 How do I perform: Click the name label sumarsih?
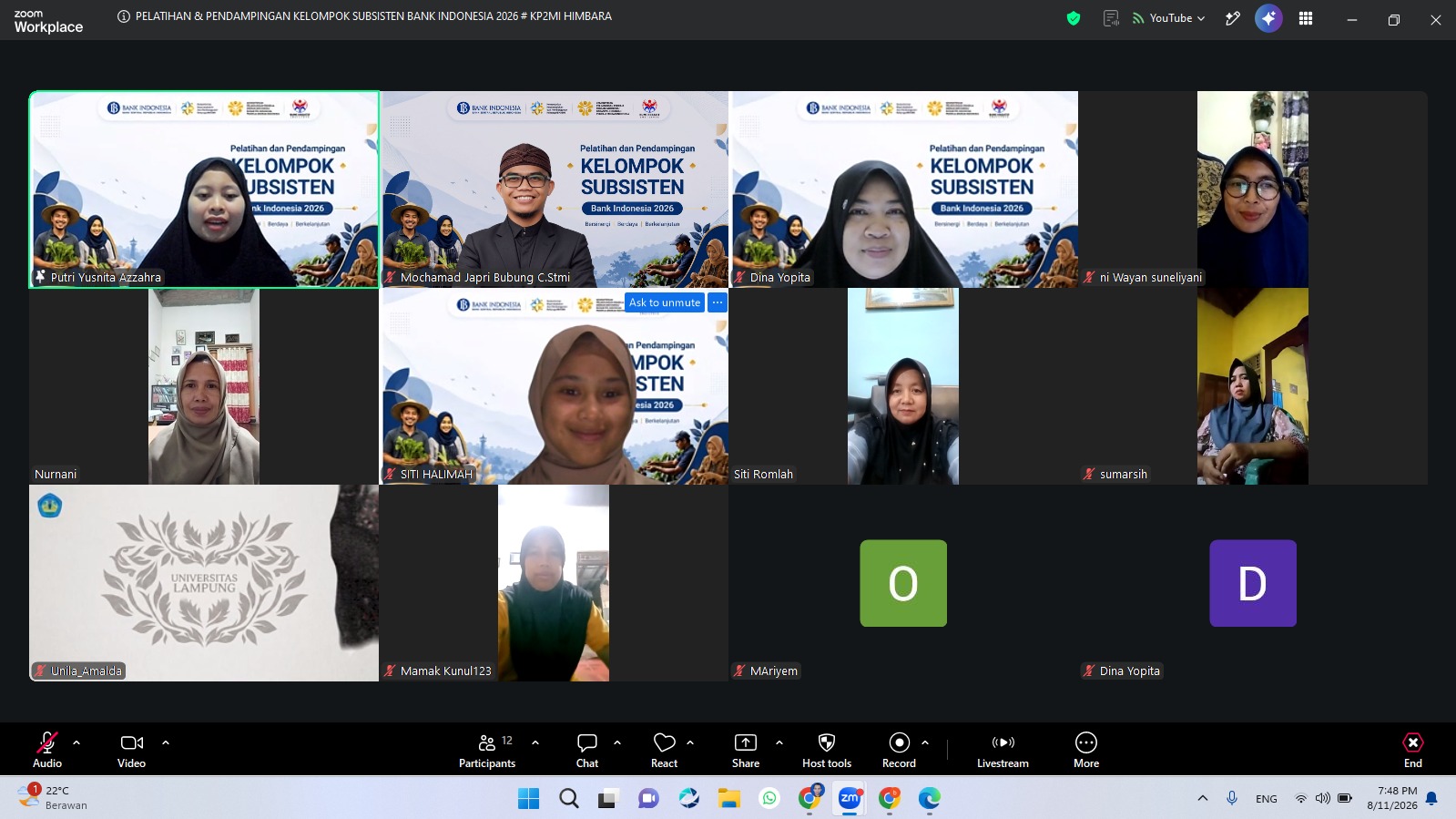(x=1124, y=475)
